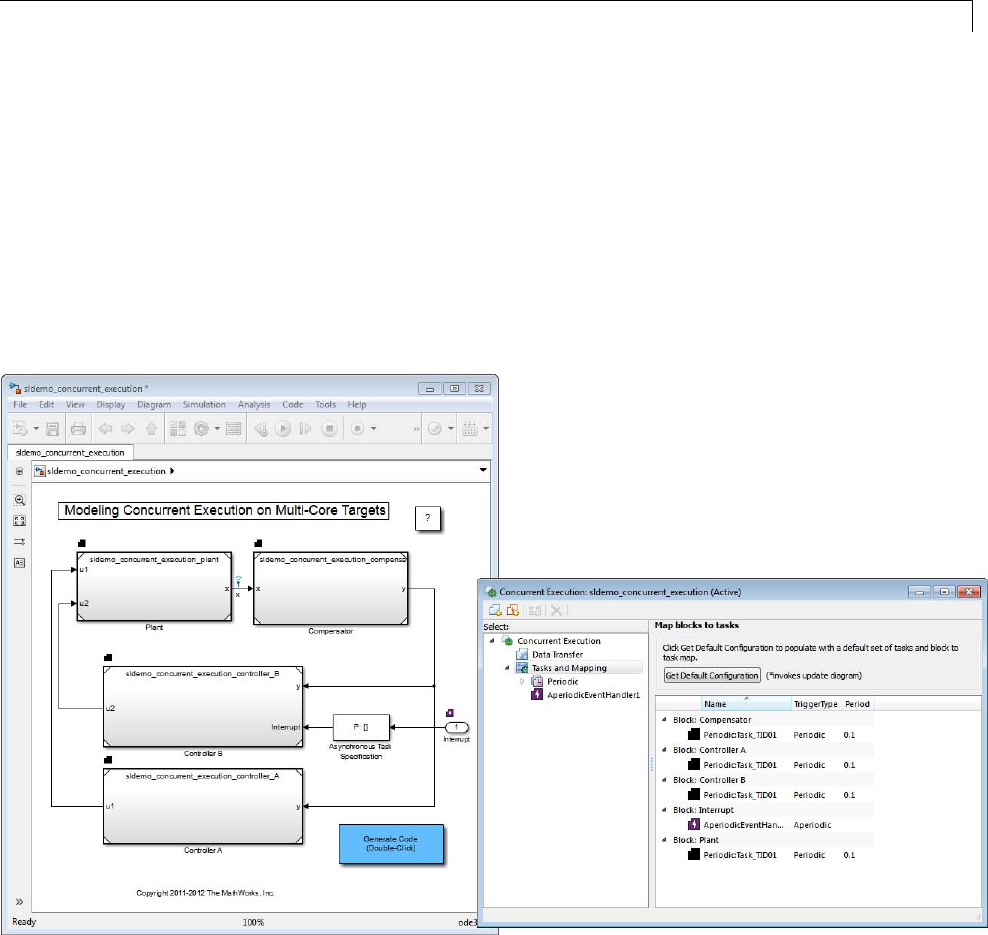The width and height of the screenshot is (988, 935).
Task: Click the Forward navigation arrow in toolbar
Action: [128, 429]
